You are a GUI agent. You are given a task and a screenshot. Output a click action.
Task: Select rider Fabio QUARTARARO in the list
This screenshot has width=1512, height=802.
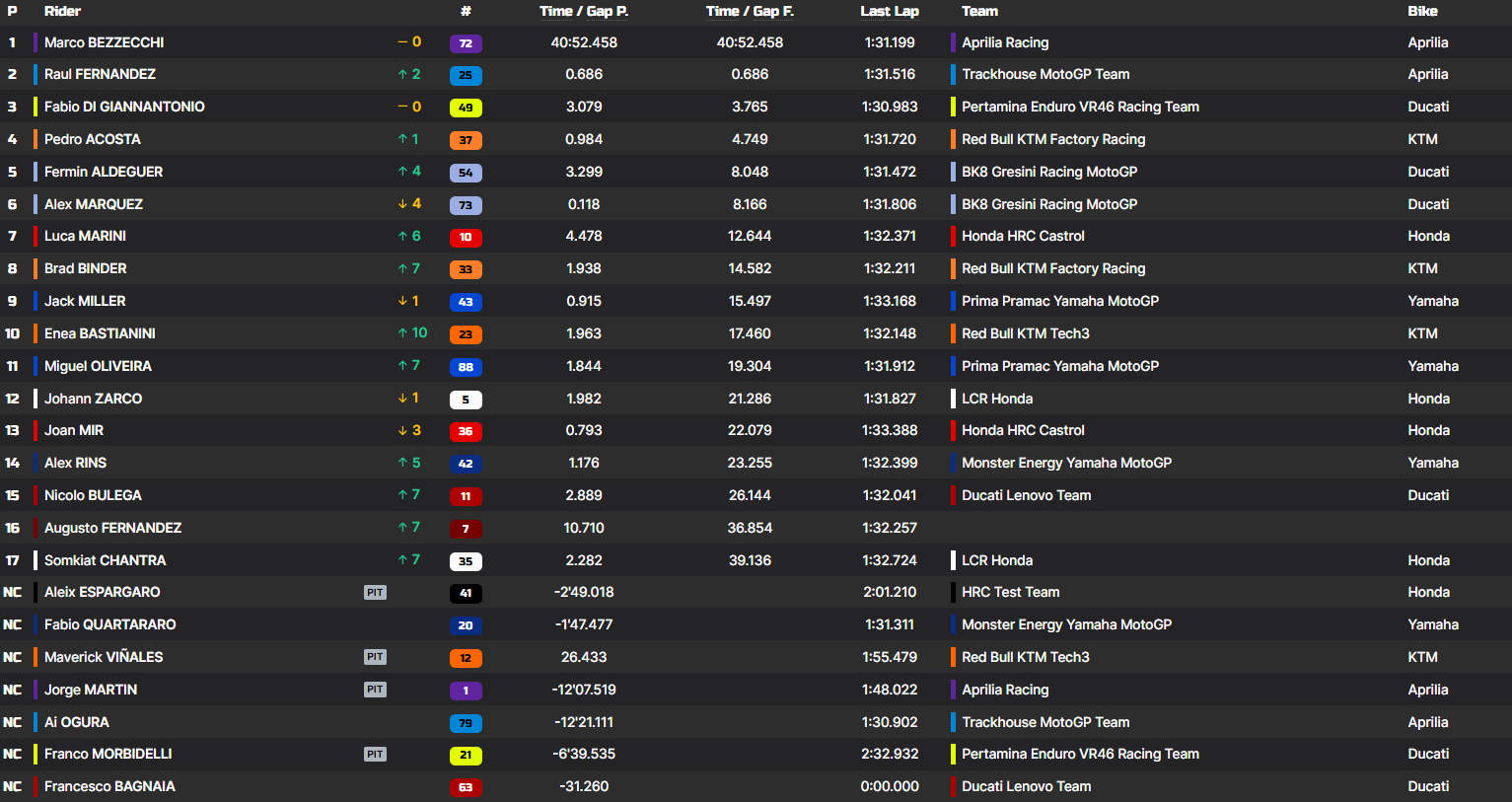(x=109, y=624)
